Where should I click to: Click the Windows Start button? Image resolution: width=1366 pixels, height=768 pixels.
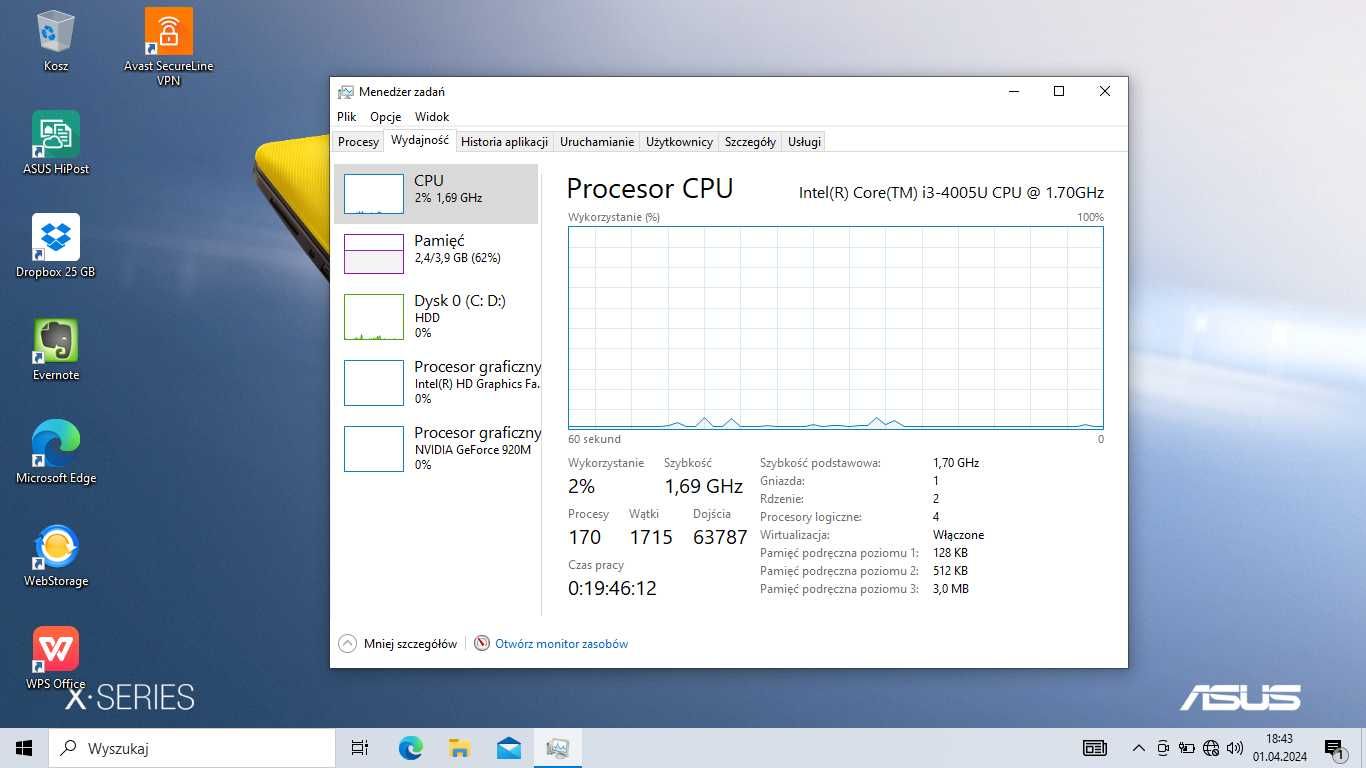(24, 748)
